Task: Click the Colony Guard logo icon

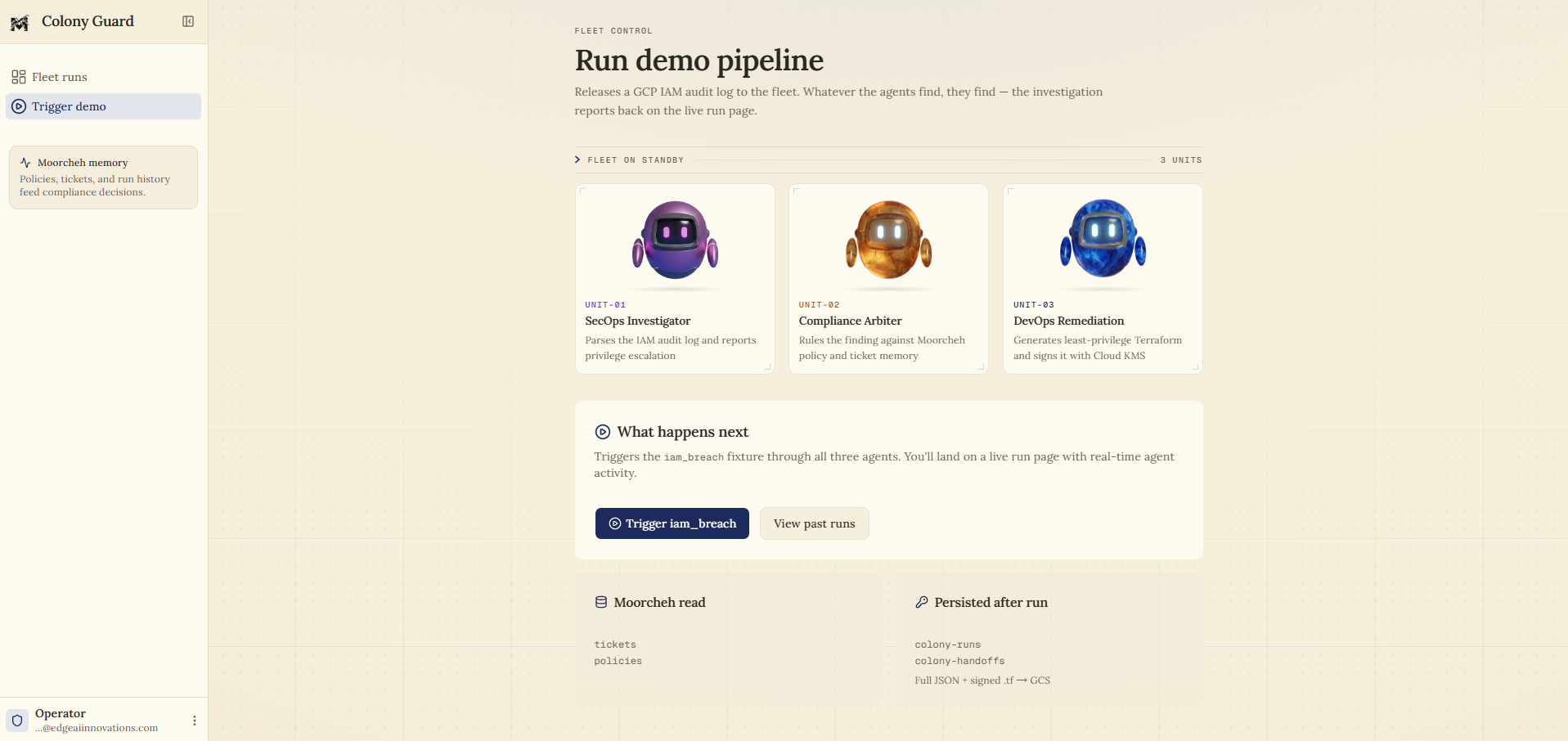Action: 20,22
